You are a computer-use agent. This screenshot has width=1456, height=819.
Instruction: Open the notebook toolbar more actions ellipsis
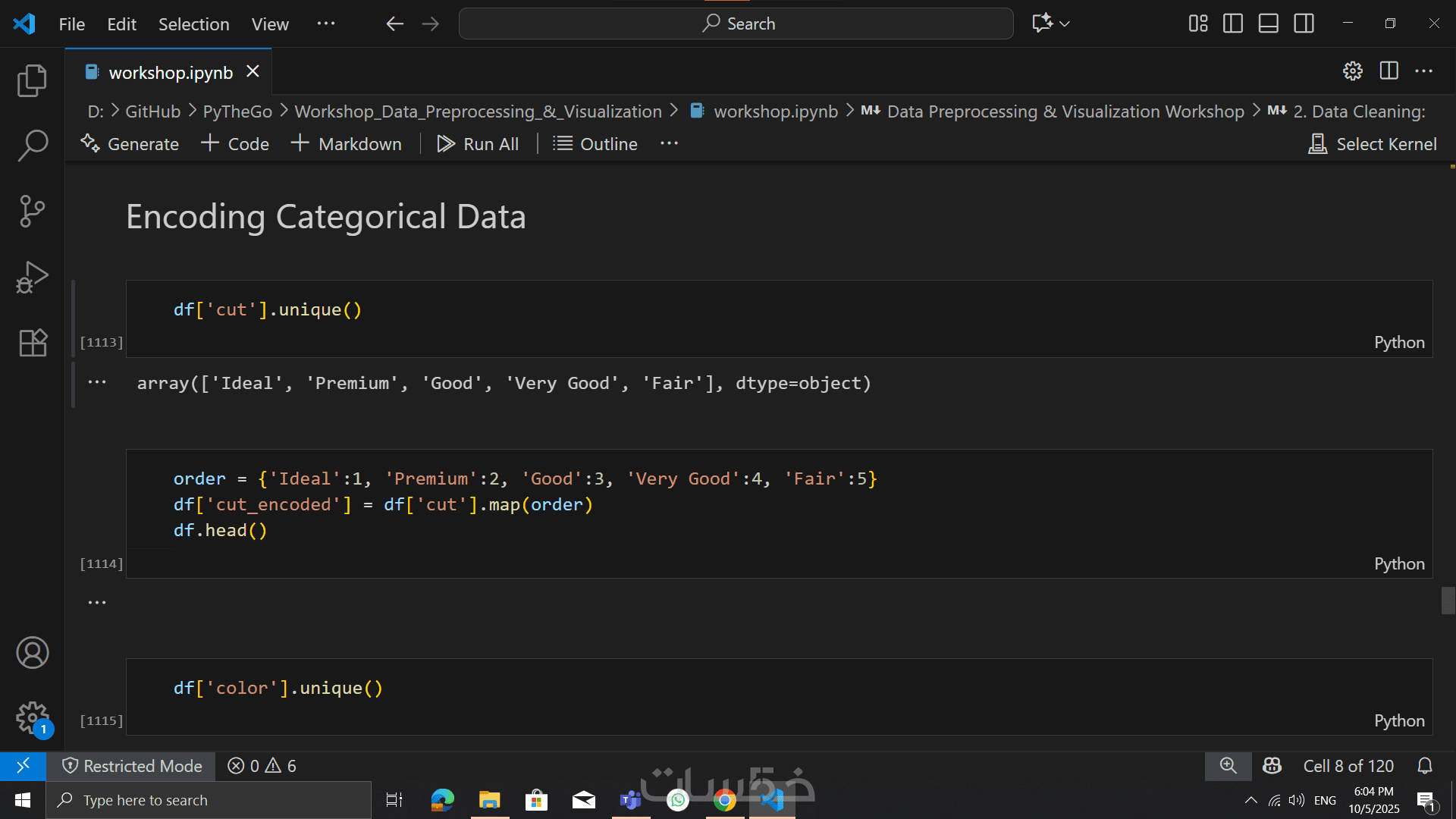(669, 144)
